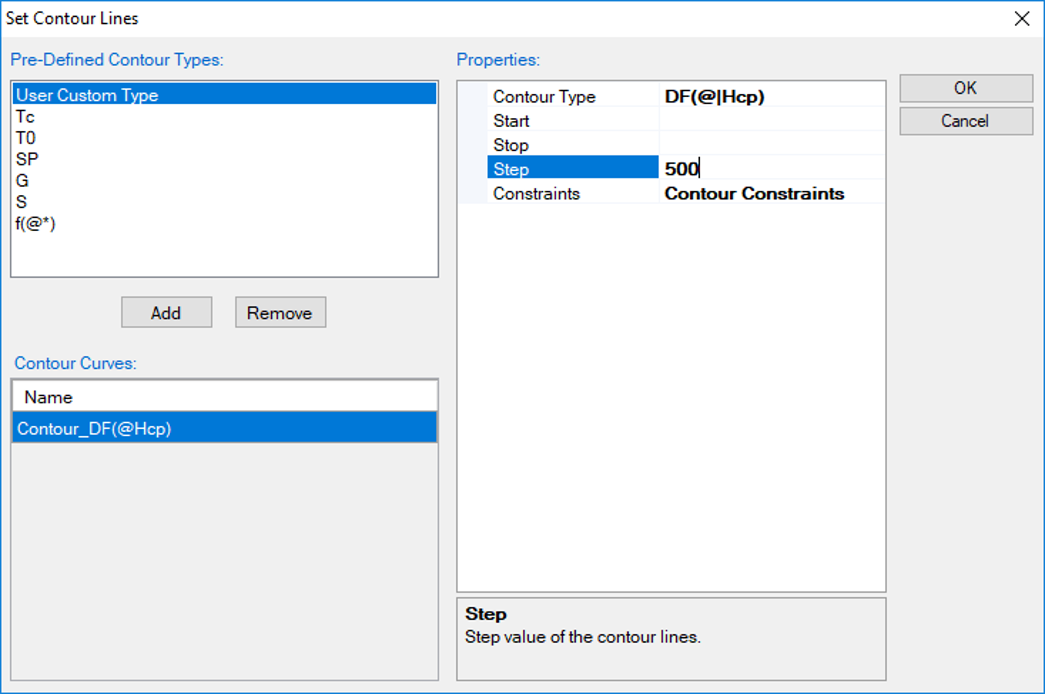
Task: Choose the Tc contour type
Action: (x=25, y=117)
